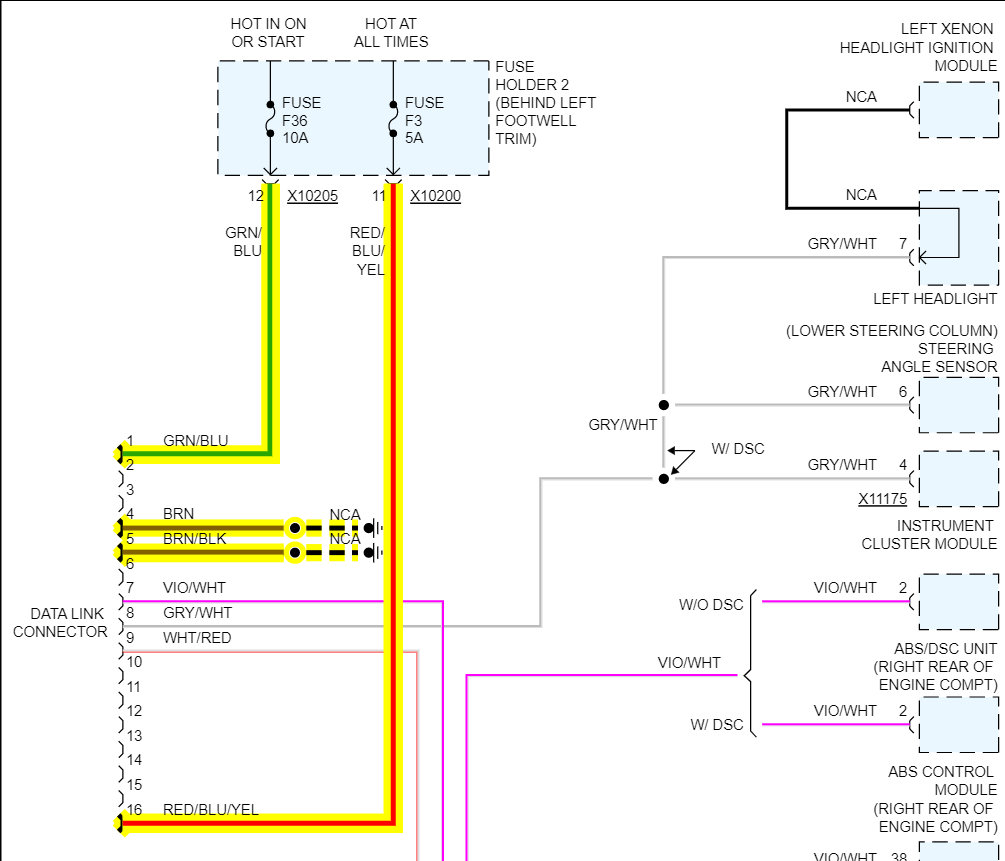The width and height of the screenshot is (1005, 861).
Task: Click the NCA label on the BRN wire
Action: tap(345, 515)
